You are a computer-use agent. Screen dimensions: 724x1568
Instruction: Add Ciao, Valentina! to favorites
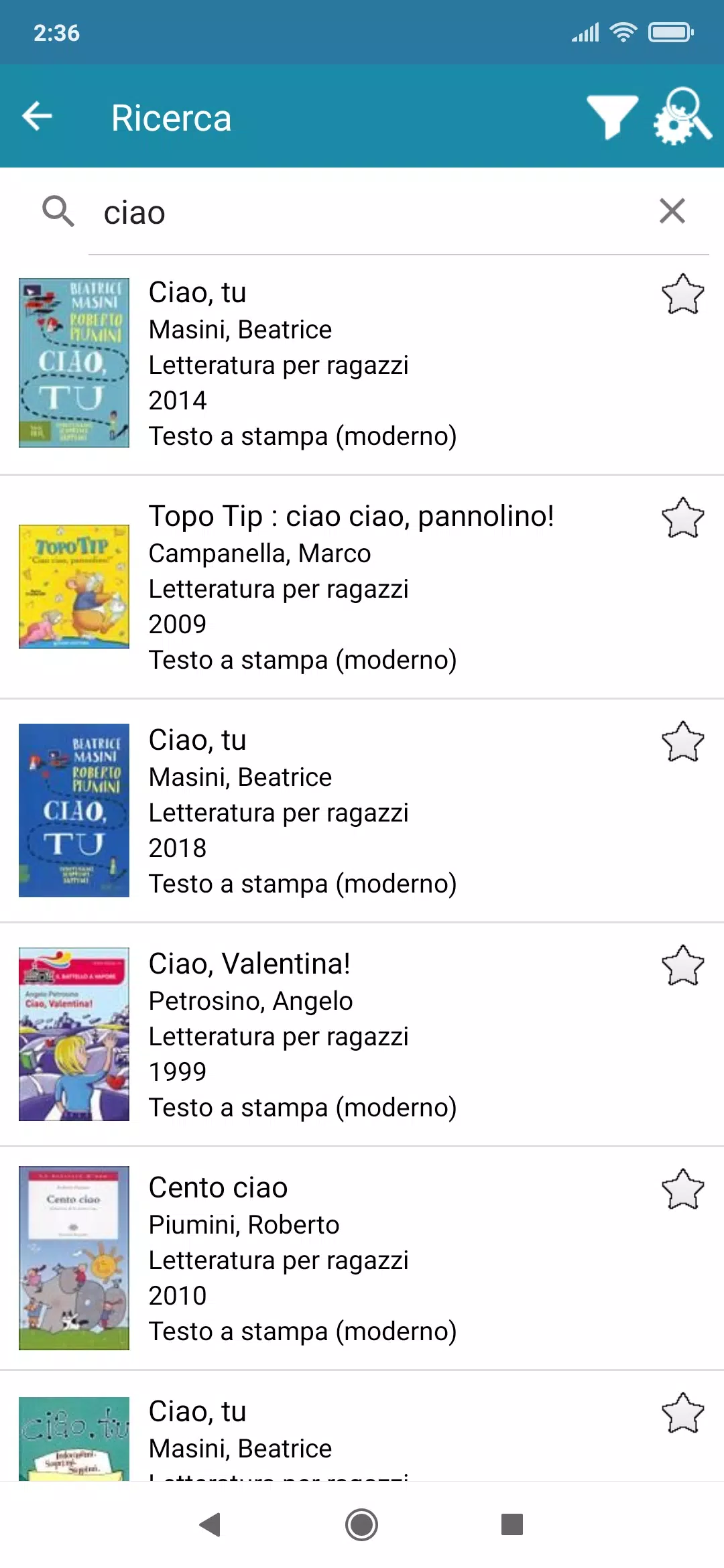682,966
